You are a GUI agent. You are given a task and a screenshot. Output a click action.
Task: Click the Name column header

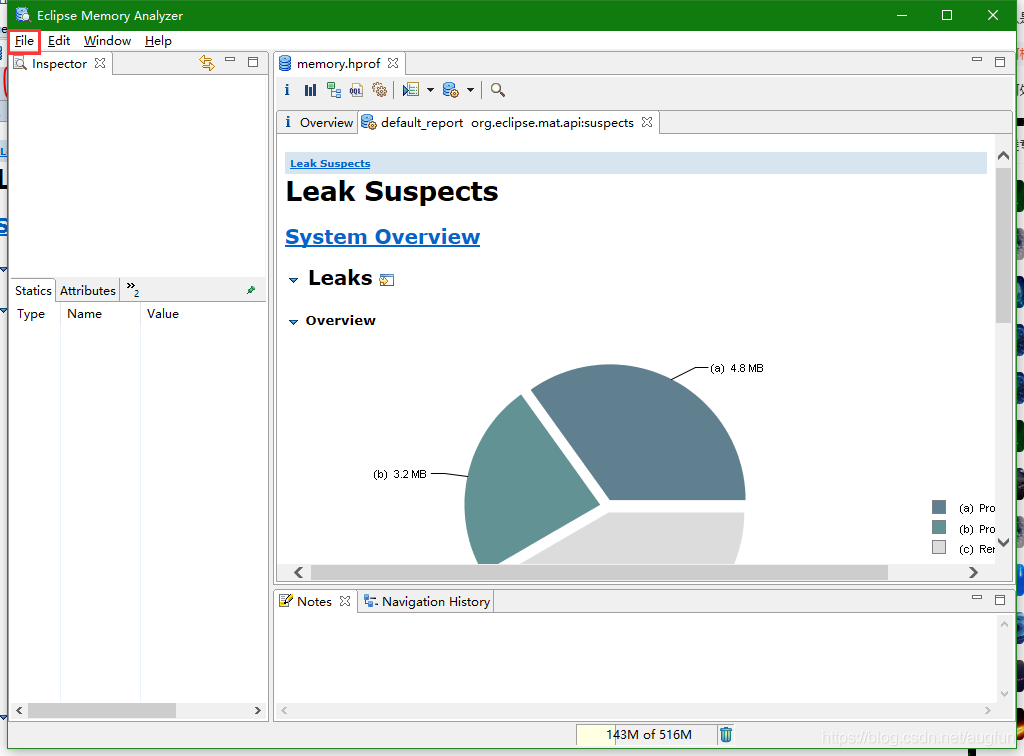85,314
